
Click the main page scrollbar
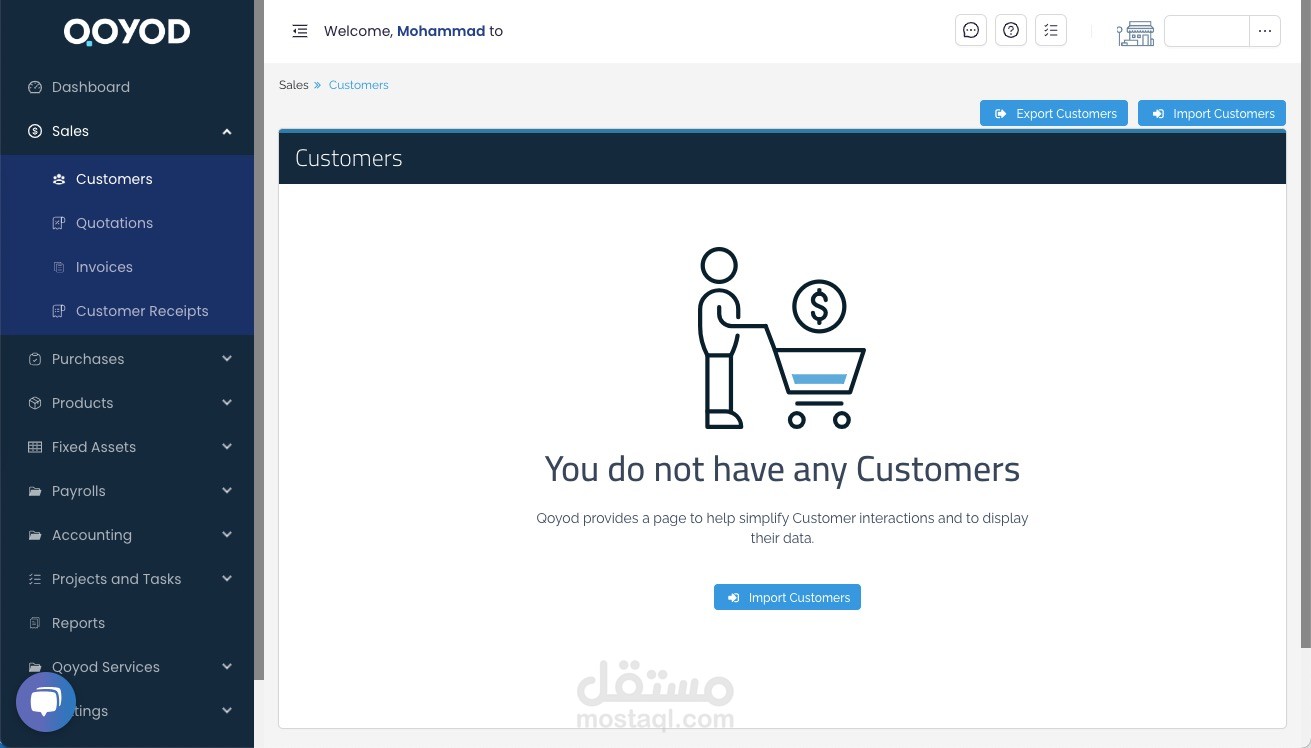click(x=1306, y=324)
